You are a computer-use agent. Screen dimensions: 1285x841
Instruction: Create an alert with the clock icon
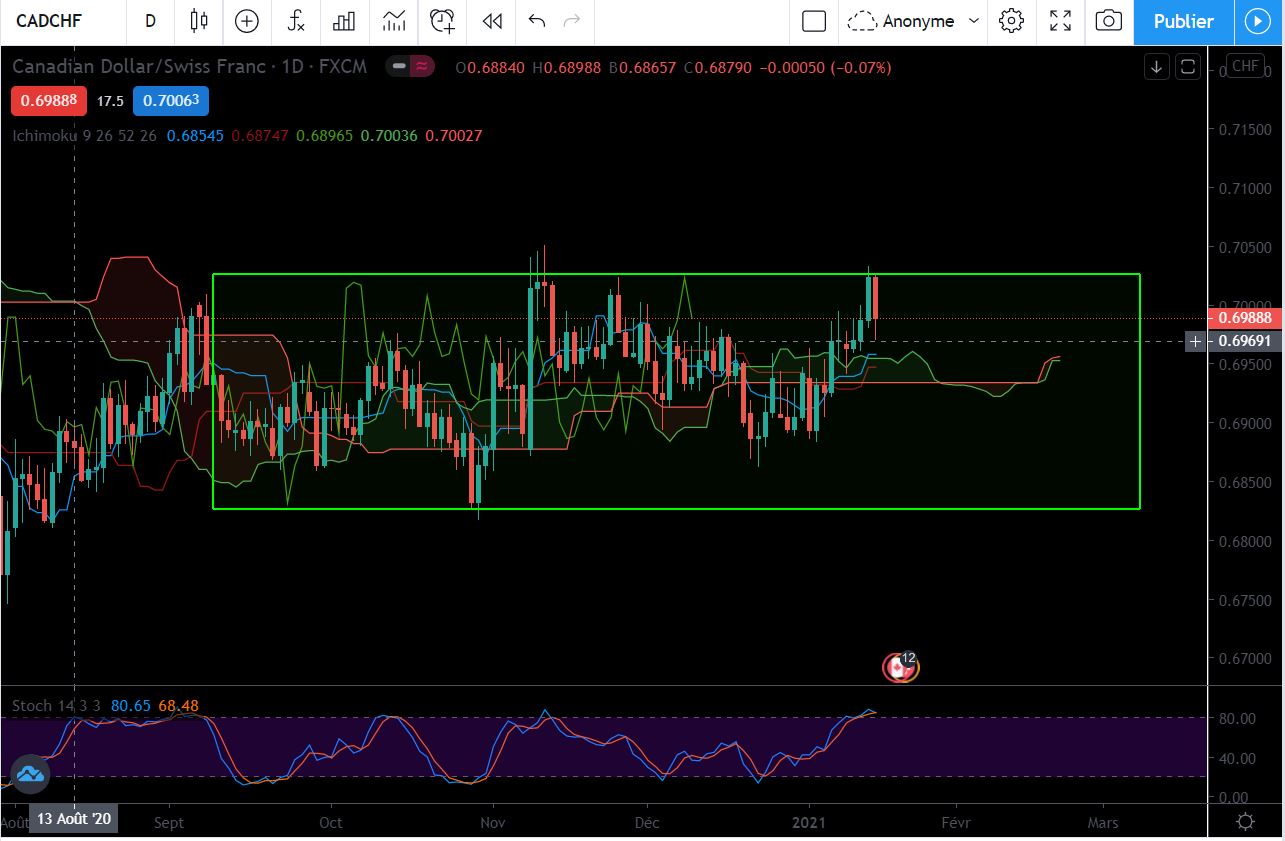(x=442, y=21)
